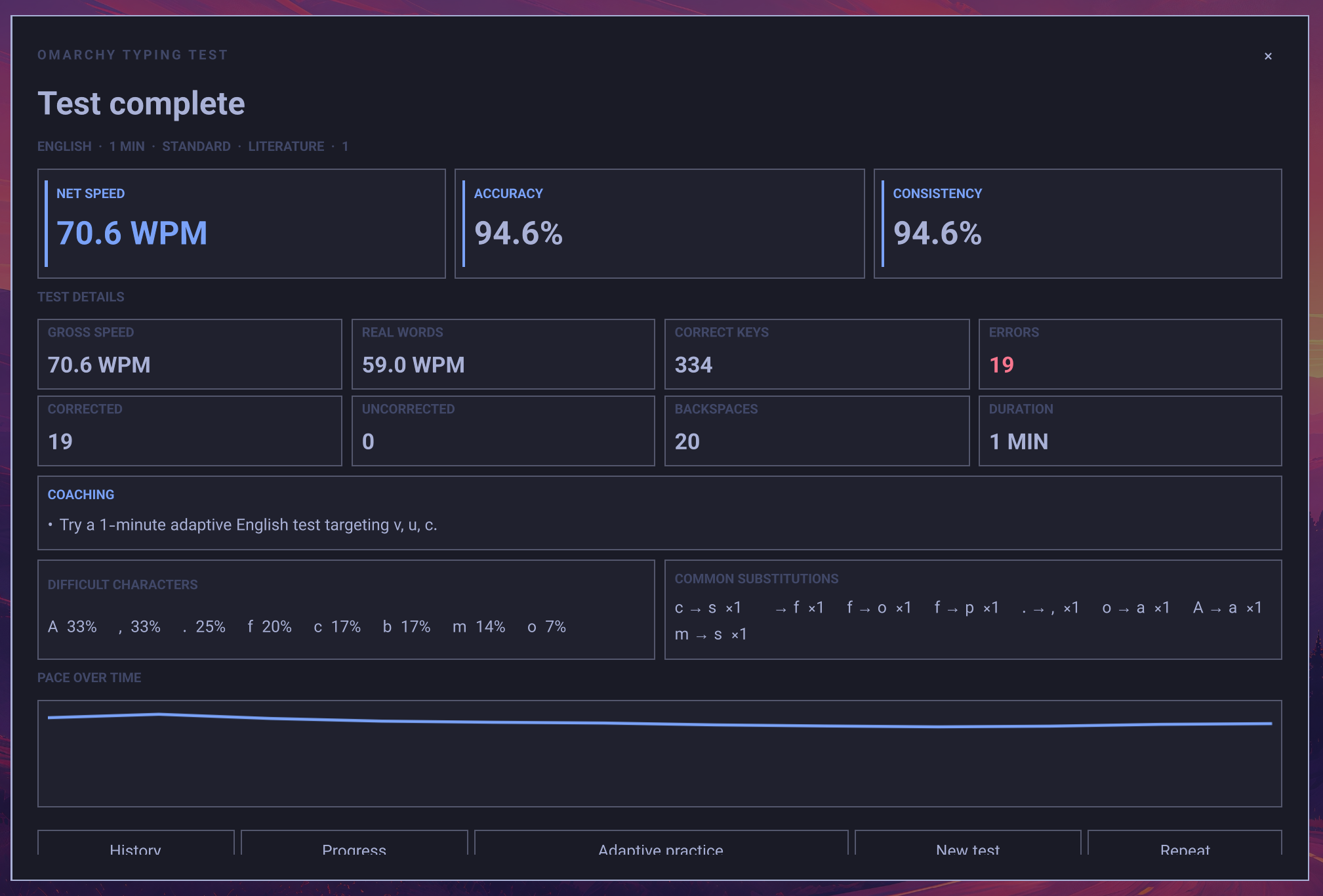Click the Uncorrected value 0

369,442
